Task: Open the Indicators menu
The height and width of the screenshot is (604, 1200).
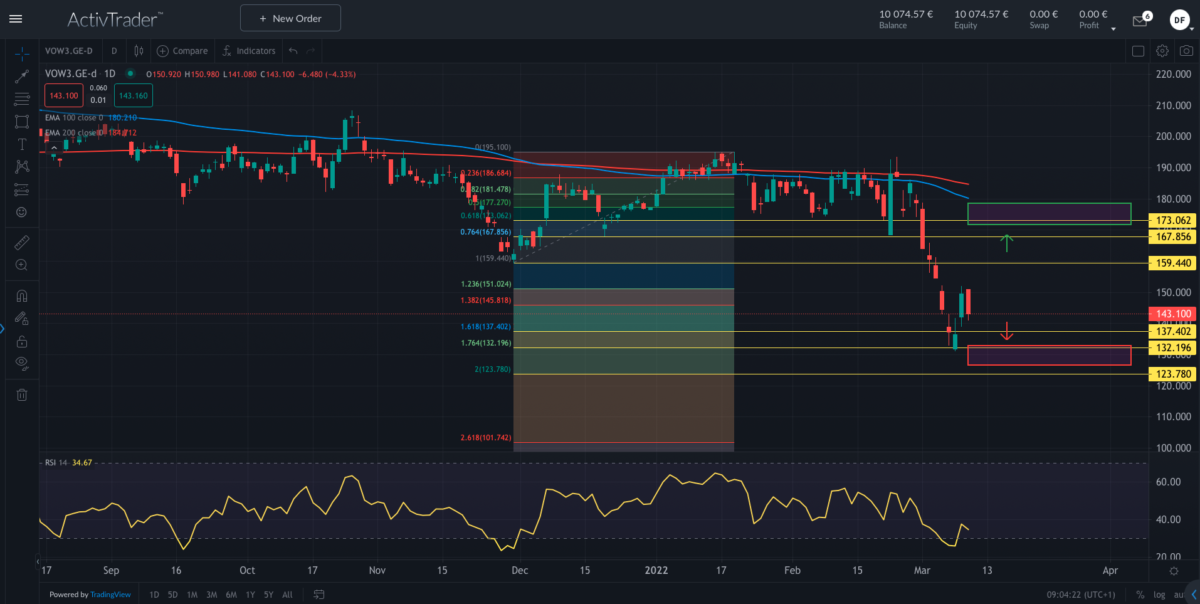Action: [248, 50]
